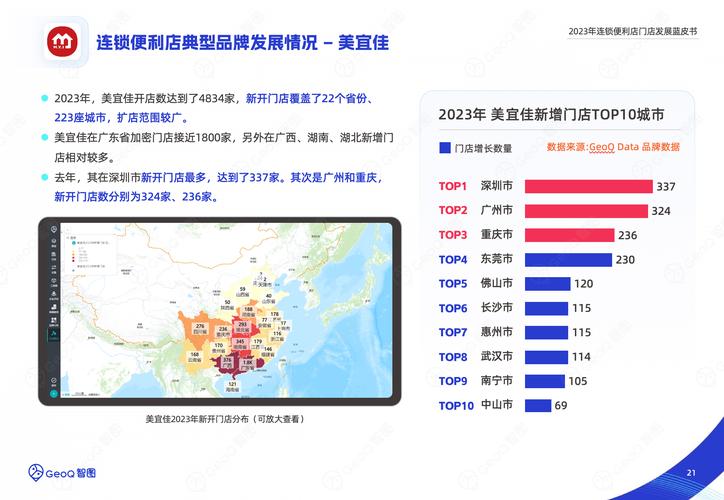Image resolution: width=724 pixels, height=500 pixels.
Task: Click the 59 山西省 label on map
Action: click(x=242, y=292)
